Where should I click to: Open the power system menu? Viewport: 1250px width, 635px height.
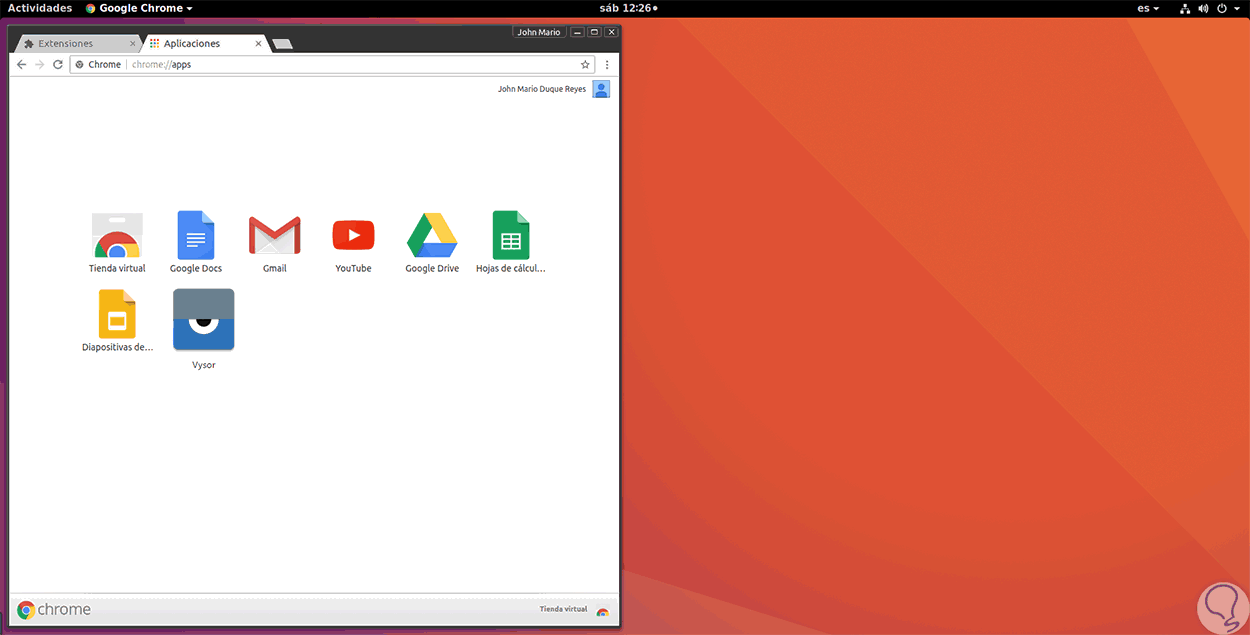point(1226,8)
